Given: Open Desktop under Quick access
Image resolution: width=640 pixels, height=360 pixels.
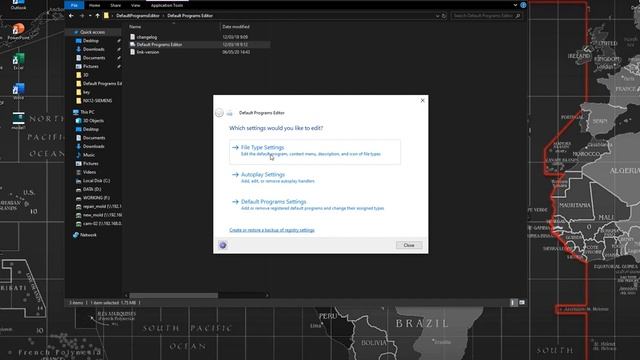Looking at the screenshot, I should 91,41.
